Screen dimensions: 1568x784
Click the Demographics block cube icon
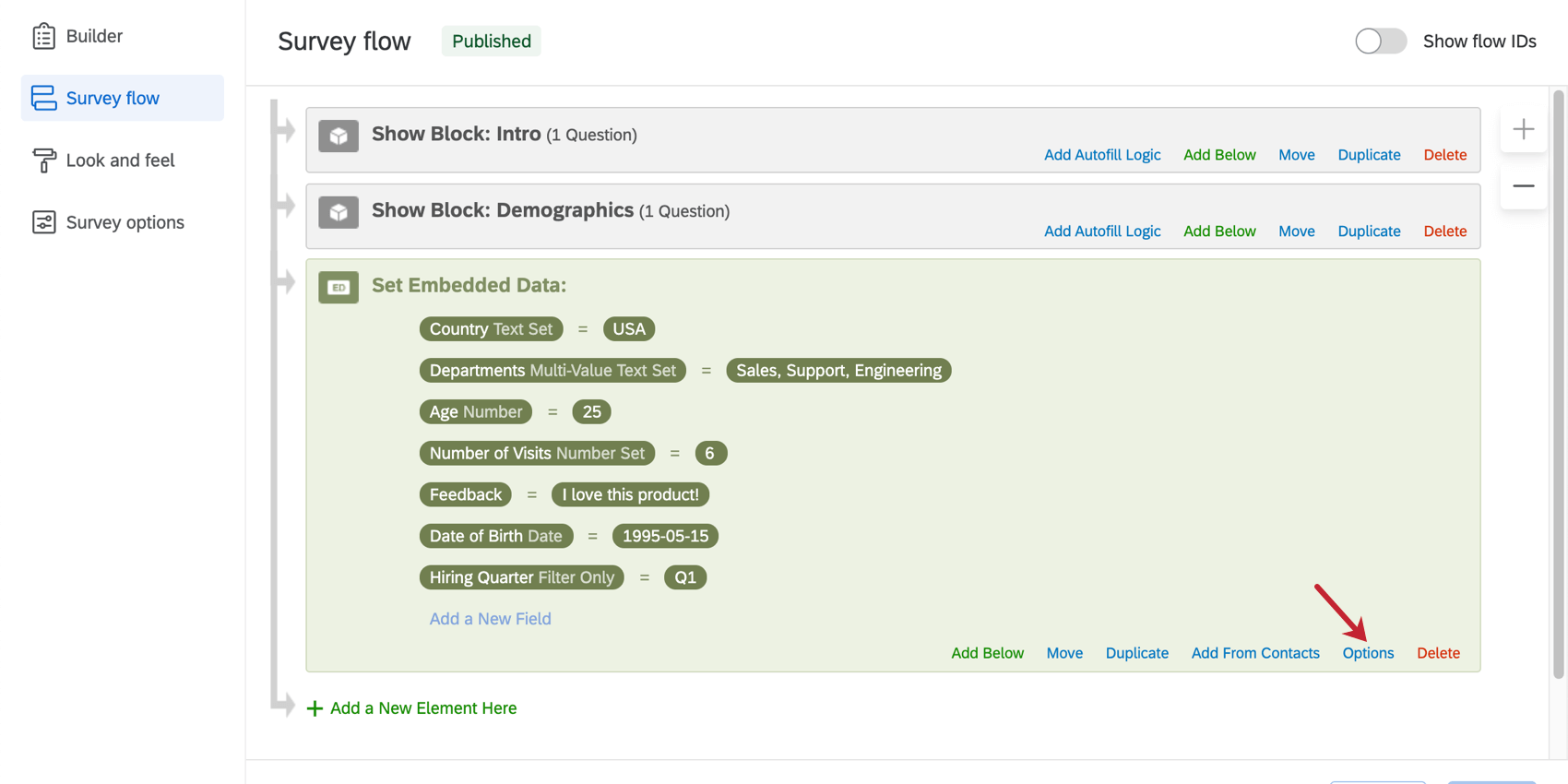pyautogui.click(x=339, y=212)
